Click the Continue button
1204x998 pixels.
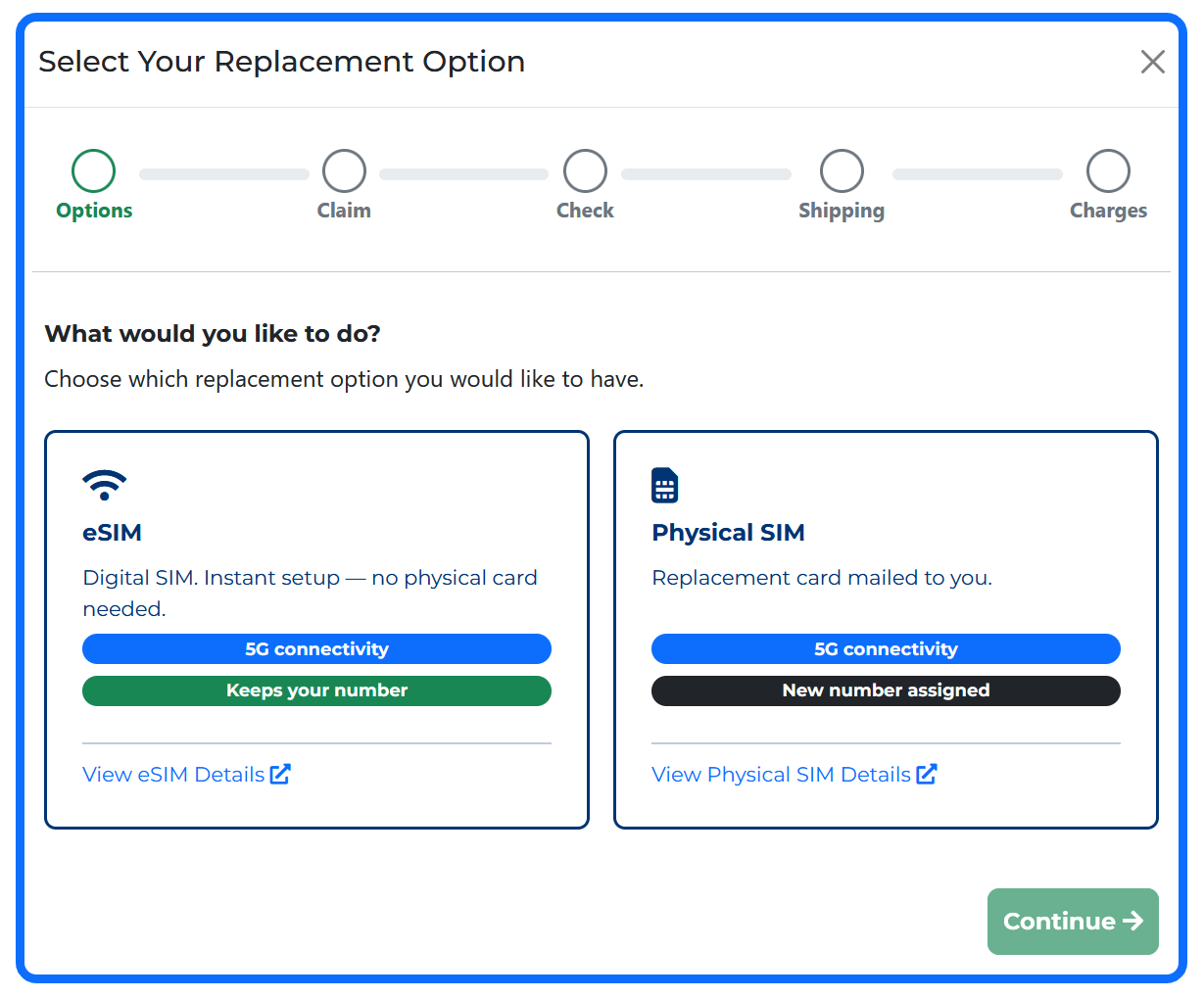1073,921
